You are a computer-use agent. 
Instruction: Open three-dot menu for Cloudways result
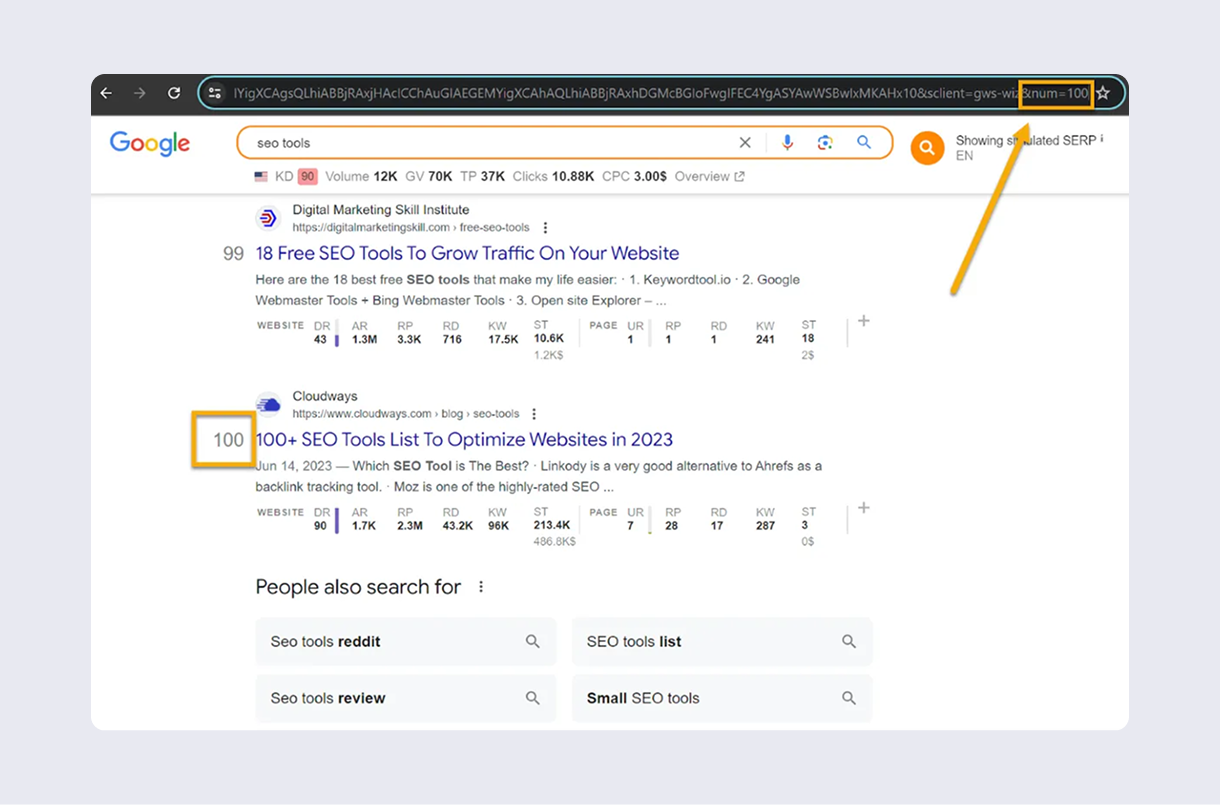pyautogui.click(x=534, y=414)
